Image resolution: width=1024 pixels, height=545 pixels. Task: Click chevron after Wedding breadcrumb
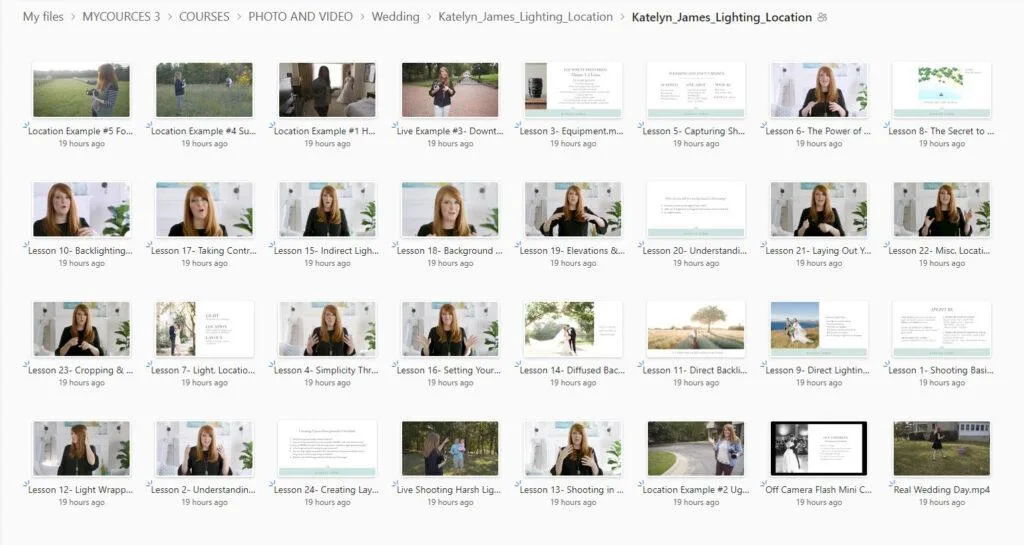pos(429,17)
